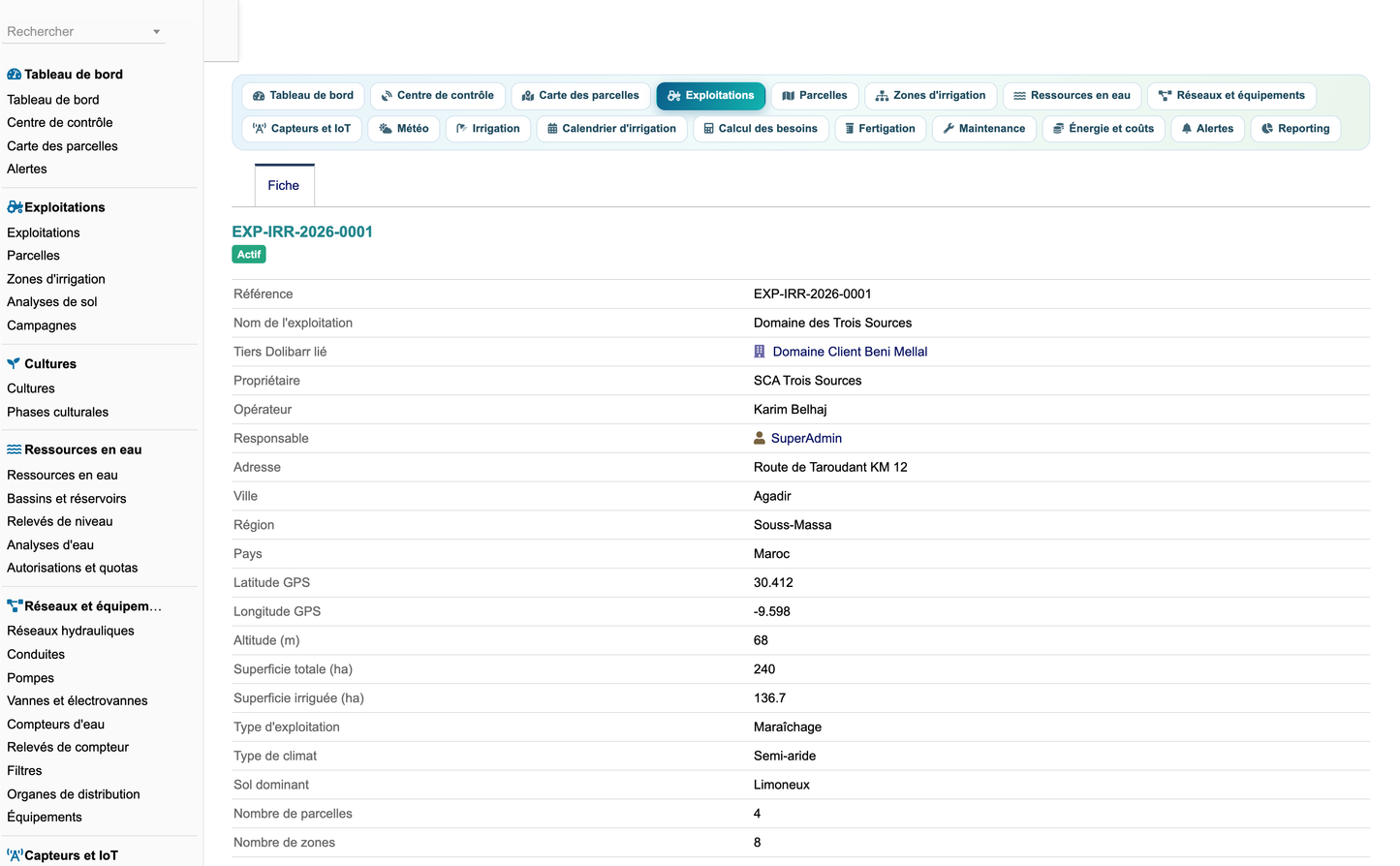The image size is (1400, 866).
Task: Click the Route de Taroudant KM 12 address
Action: [830, 468]
